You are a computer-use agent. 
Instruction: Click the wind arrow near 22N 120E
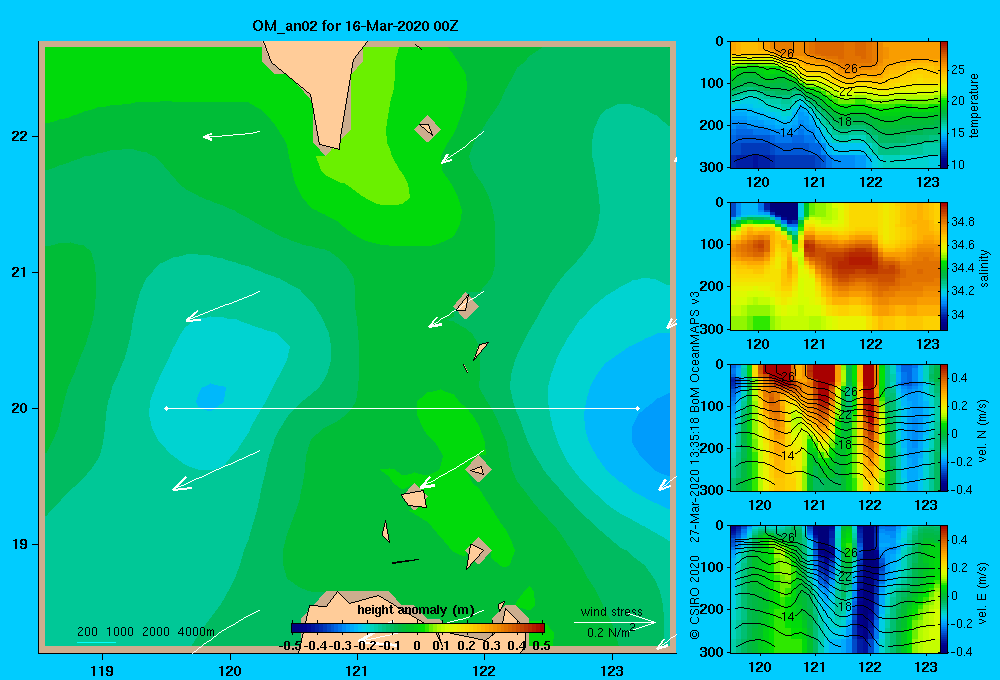(232, 135)
